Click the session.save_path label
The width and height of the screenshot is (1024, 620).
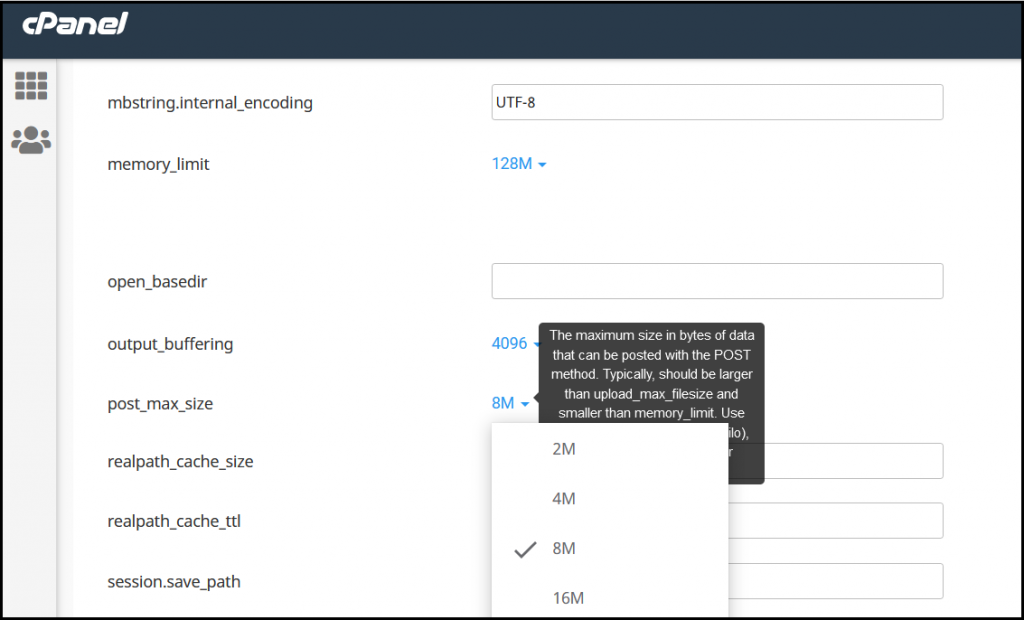click(x=174, y=581)
